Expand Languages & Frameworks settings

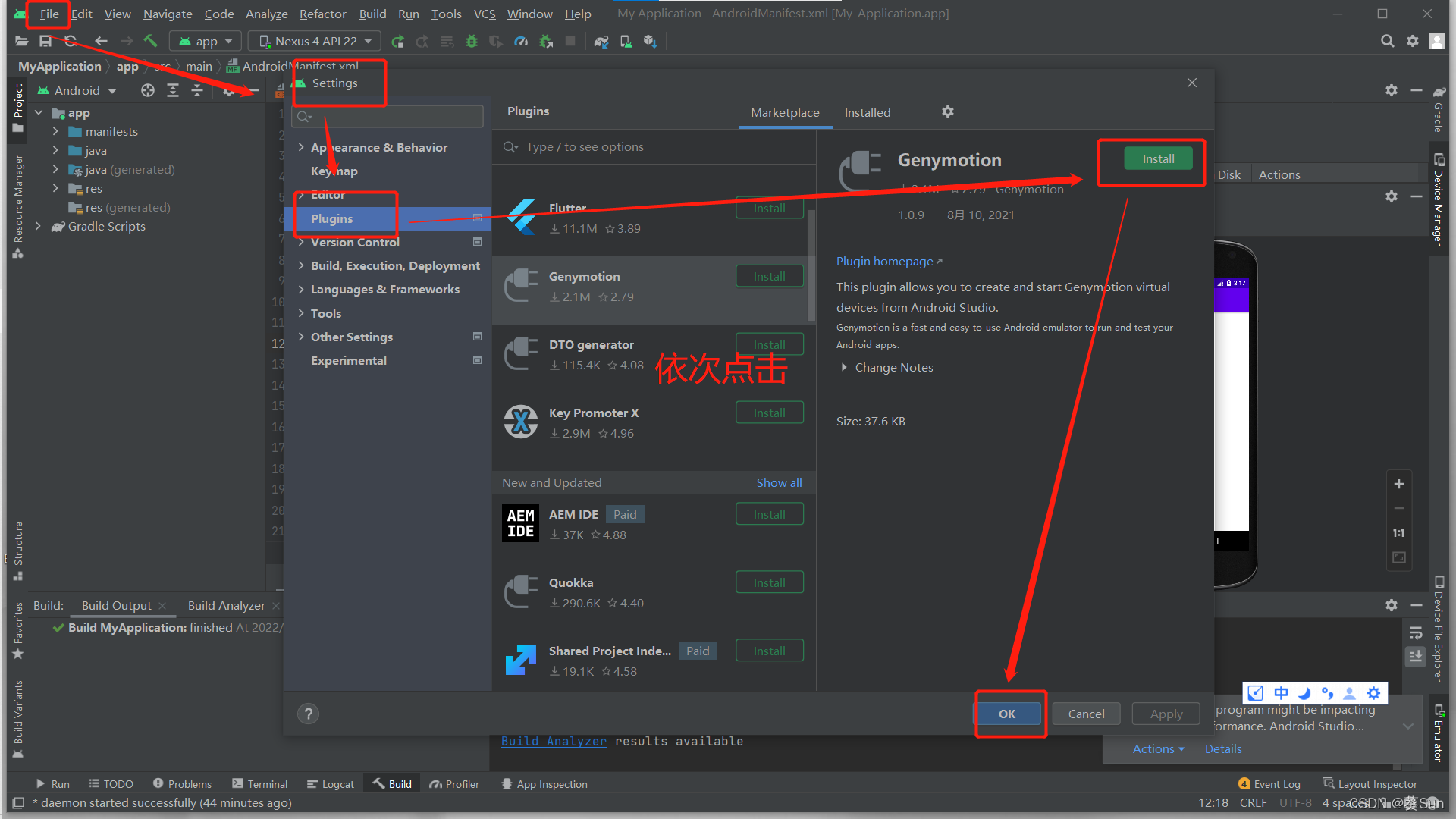tap(301, 289)
